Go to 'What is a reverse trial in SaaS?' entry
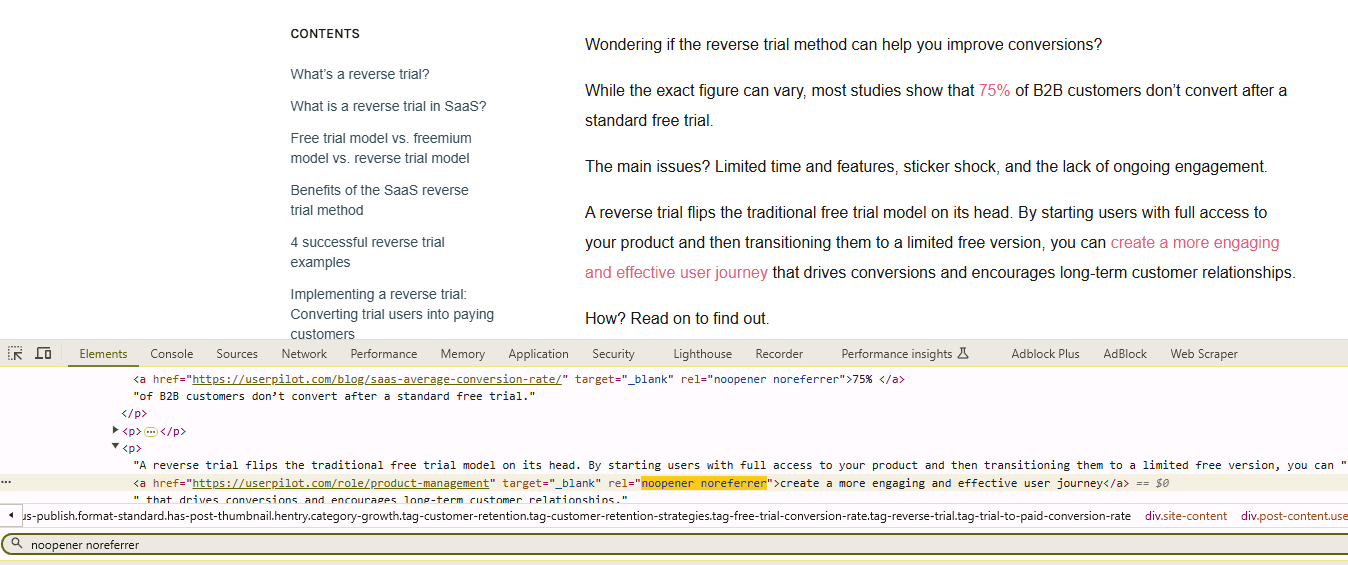This screenshot has width=1348, height=565. pos(388,106)
